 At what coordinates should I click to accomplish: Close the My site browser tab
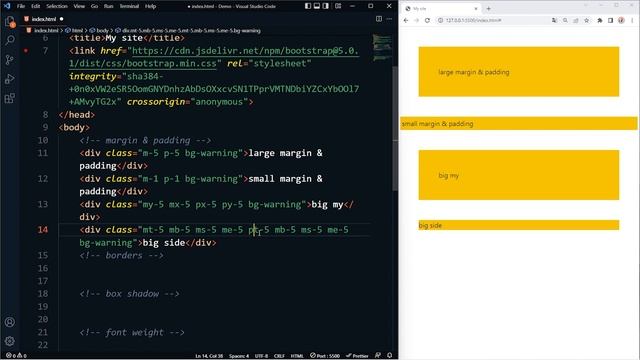point(476,9)
